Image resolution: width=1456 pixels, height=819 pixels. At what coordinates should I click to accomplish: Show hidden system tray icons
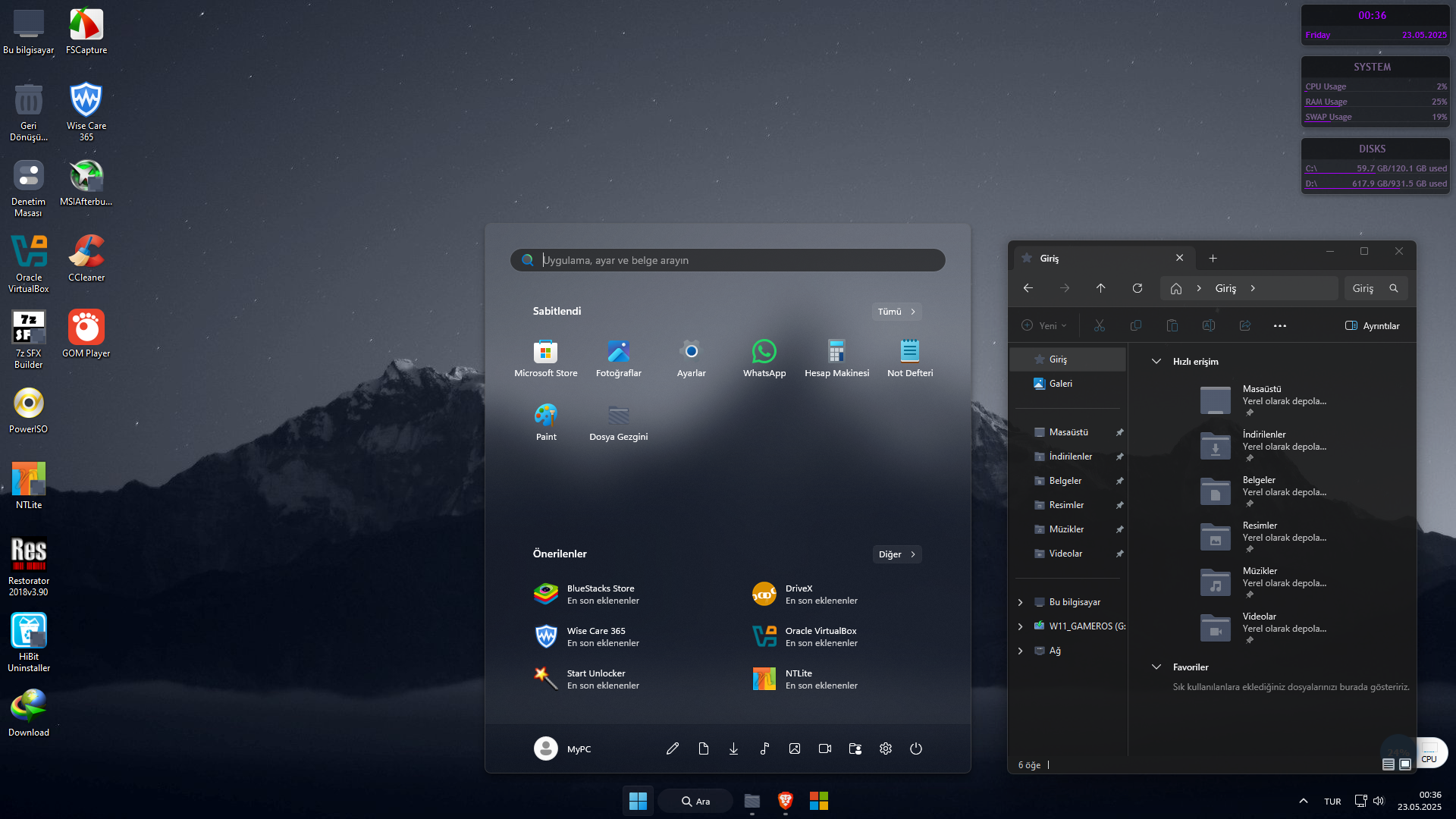[x=1303, y=801]
